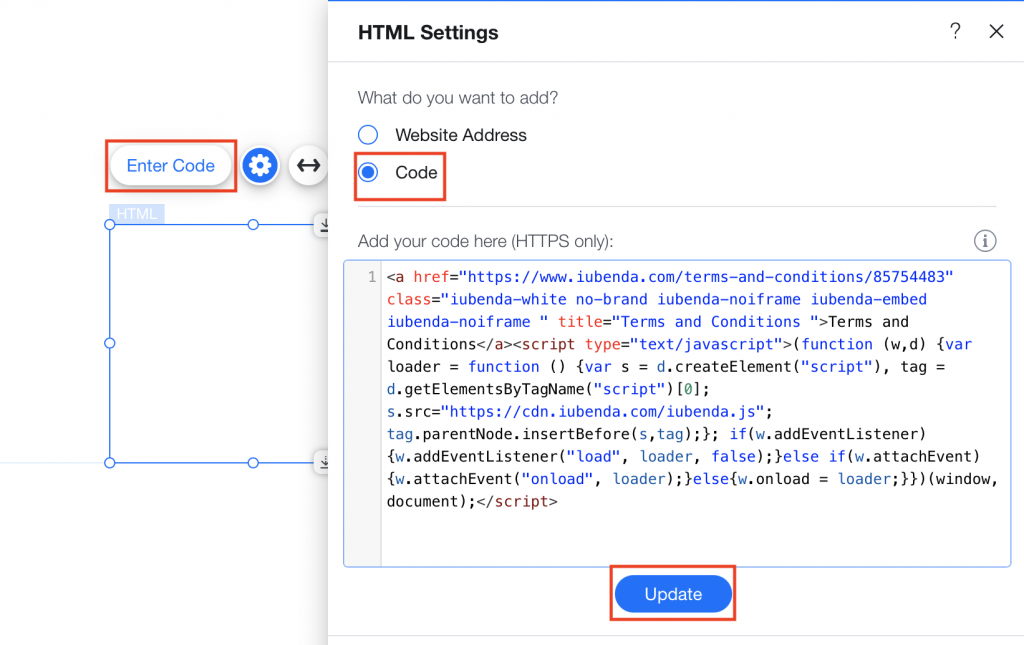Image resolution: width=1024 pixels, height=645 pixels.
Task: Click the HTML Settings panel title
Action: tap(427, 32)
